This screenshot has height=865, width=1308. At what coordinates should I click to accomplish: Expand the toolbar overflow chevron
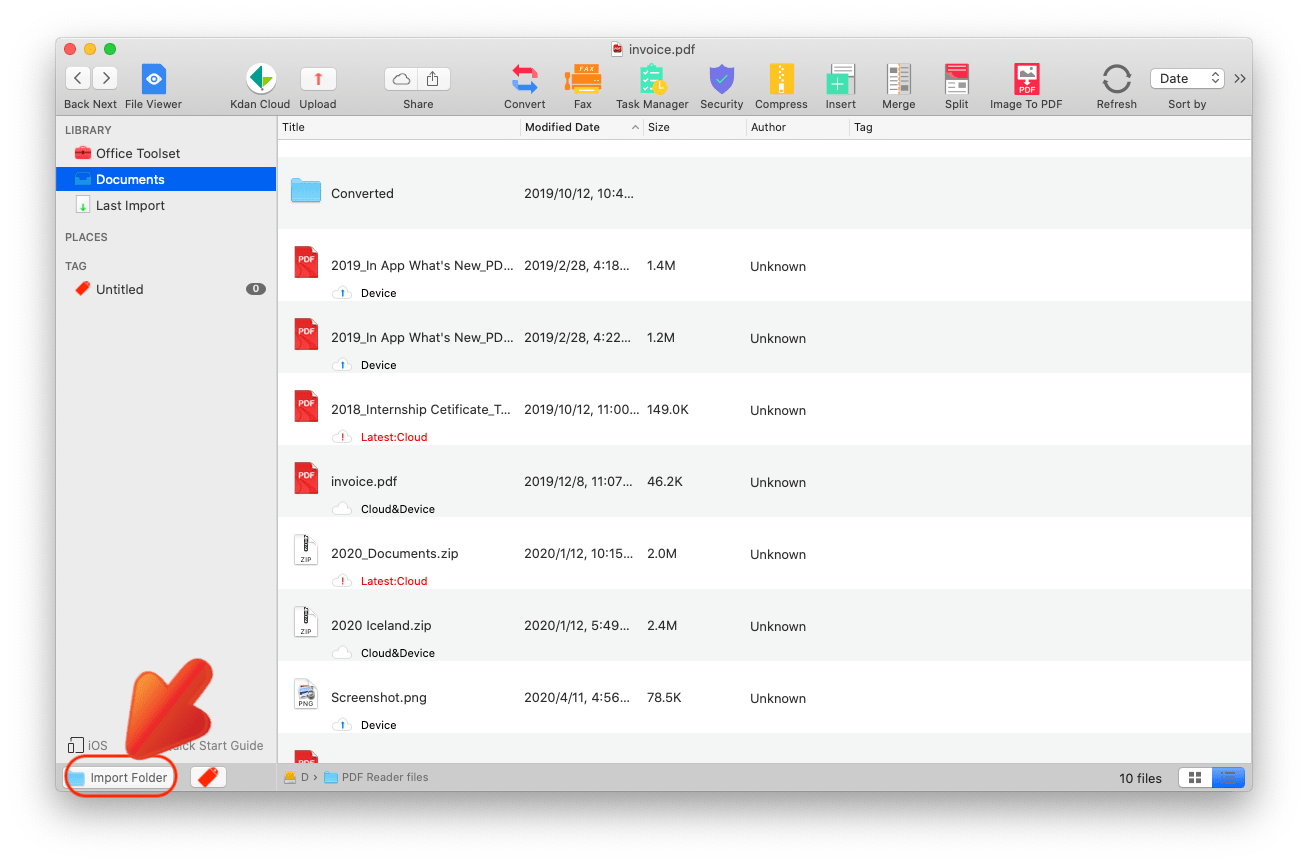click(1239, 78)
